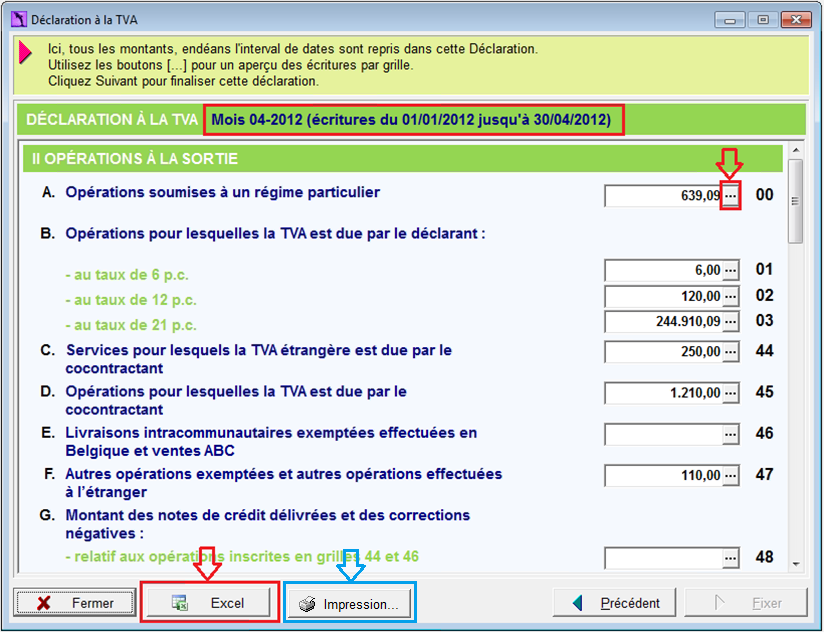824x633 pixels.
Task: Click 'Opérations soumises à un régime particulier' label
Action: 222,192
